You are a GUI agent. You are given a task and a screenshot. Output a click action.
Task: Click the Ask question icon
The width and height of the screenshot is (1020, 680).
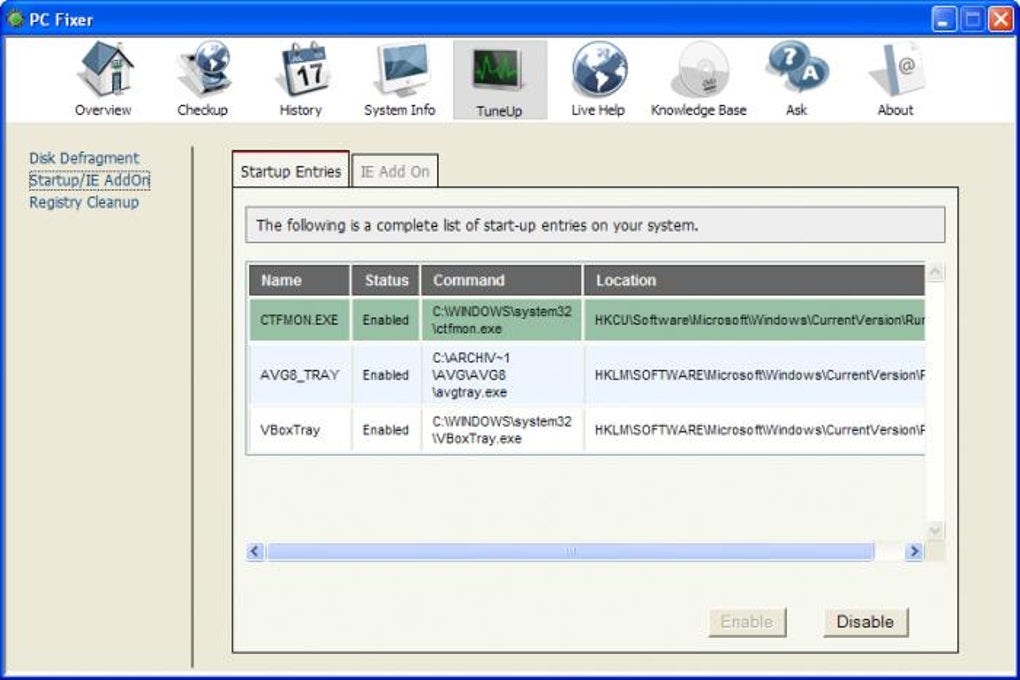click(x=796, y=72)
